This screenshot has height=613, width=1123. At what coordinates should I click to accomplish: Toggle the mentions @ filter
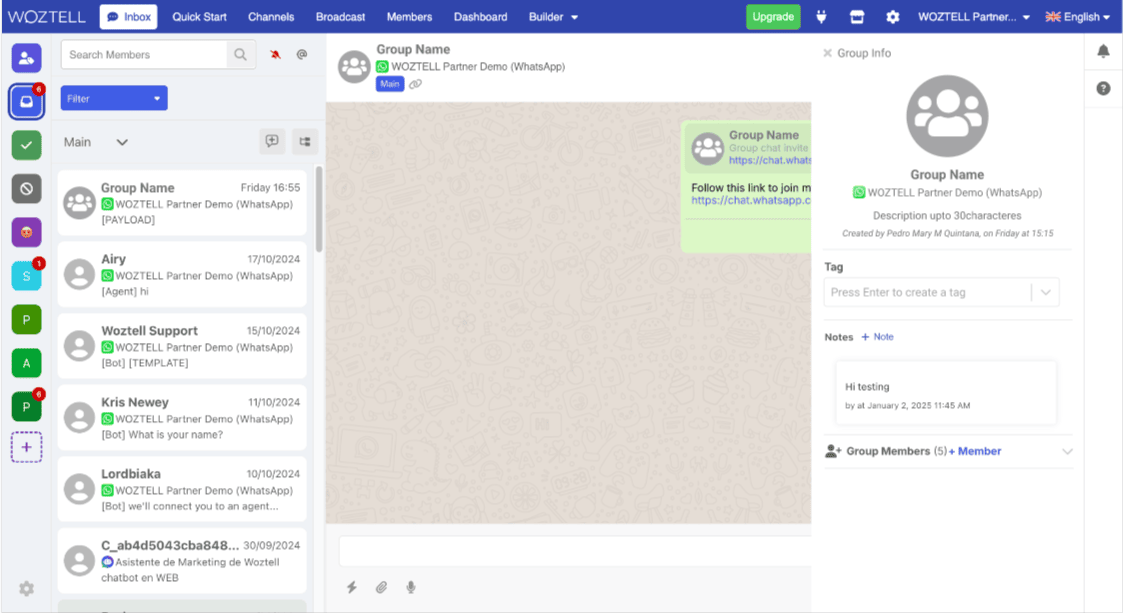point(302,55)
